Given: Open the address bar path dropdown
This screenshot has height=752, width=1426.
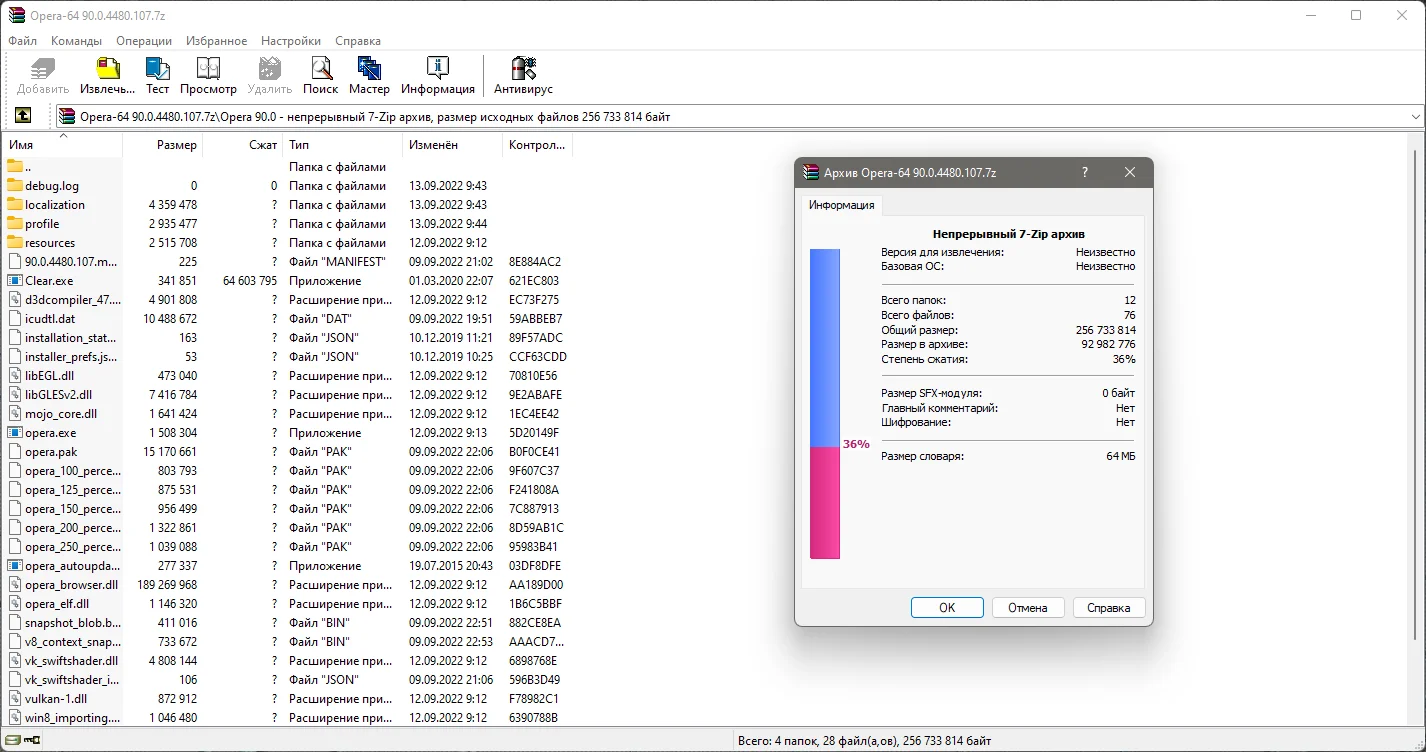Looking at the screenshot, I should pyautogui.click(x=1415, y=117).
